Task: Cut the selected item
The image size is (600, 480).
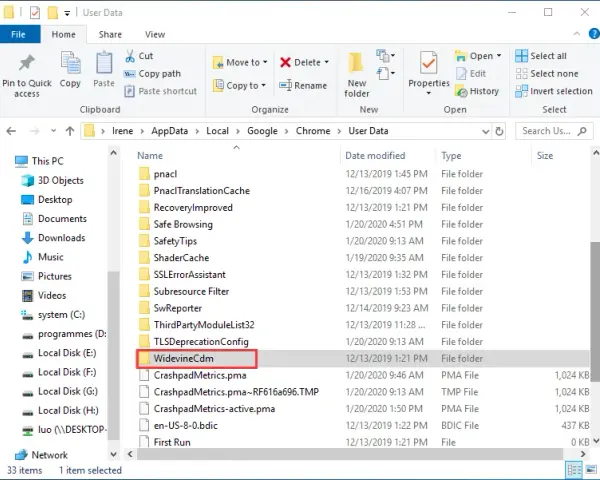Action: (139, 56)
